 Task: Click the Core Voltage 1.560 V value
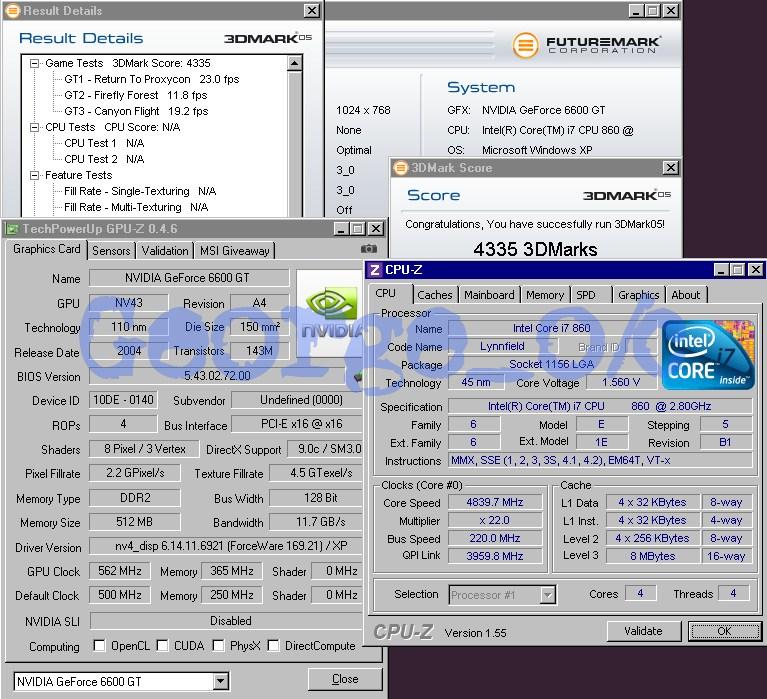[x=621, y=382]
